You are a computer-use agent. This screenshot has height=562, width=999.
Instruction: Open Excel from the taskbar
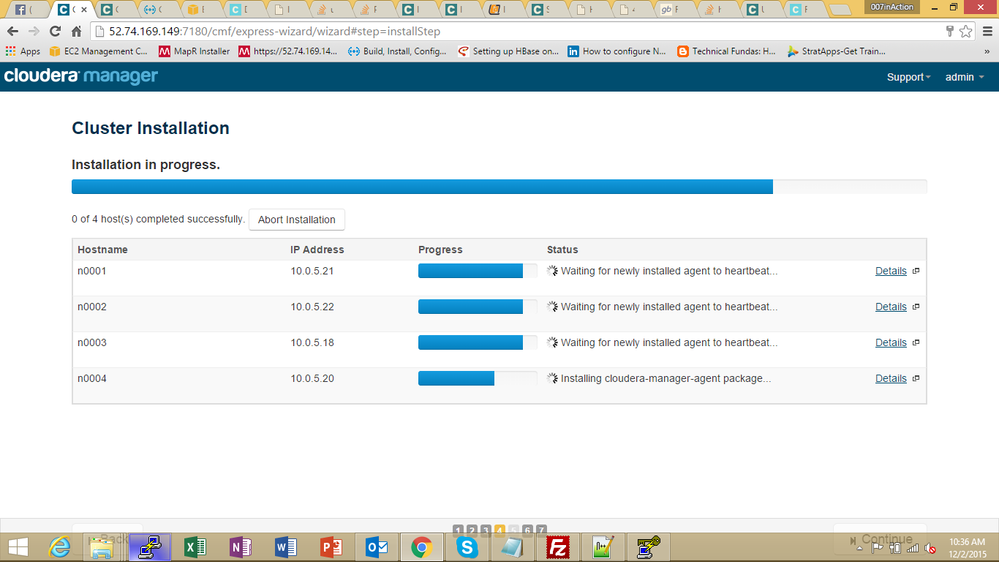coord(195,547)
